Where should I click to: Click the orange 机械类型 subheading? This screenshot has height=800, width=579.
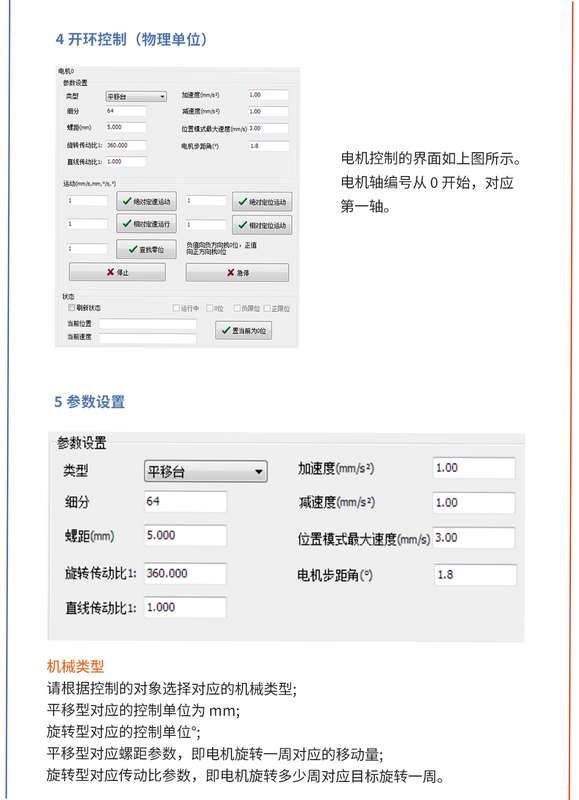pos(75,666)
